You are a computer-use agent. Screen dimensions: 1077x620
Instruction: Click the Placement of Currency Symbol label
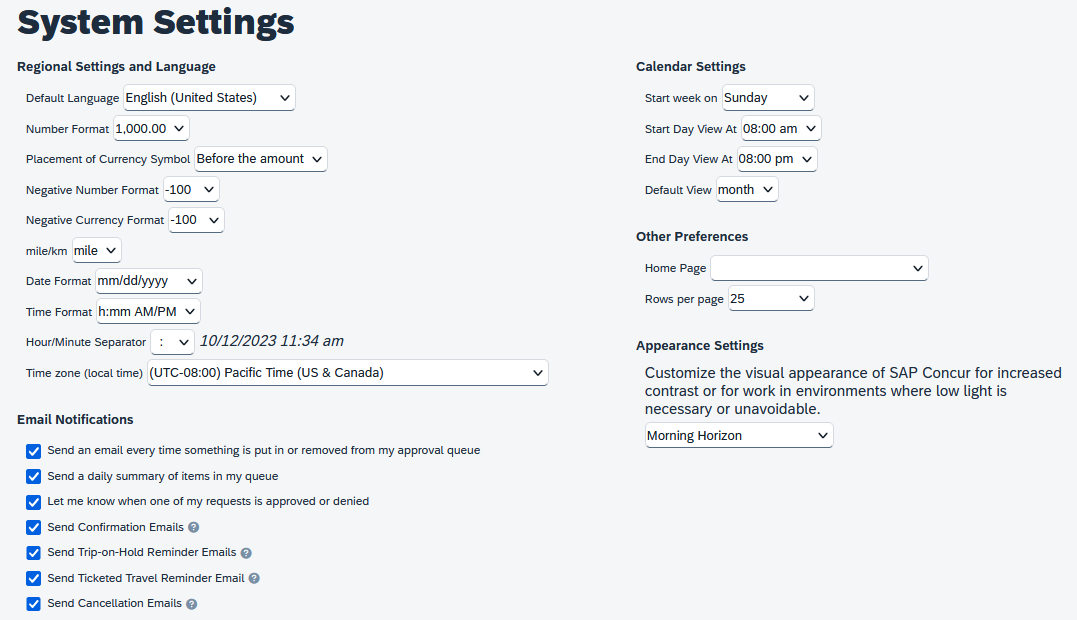click(108, 159)
